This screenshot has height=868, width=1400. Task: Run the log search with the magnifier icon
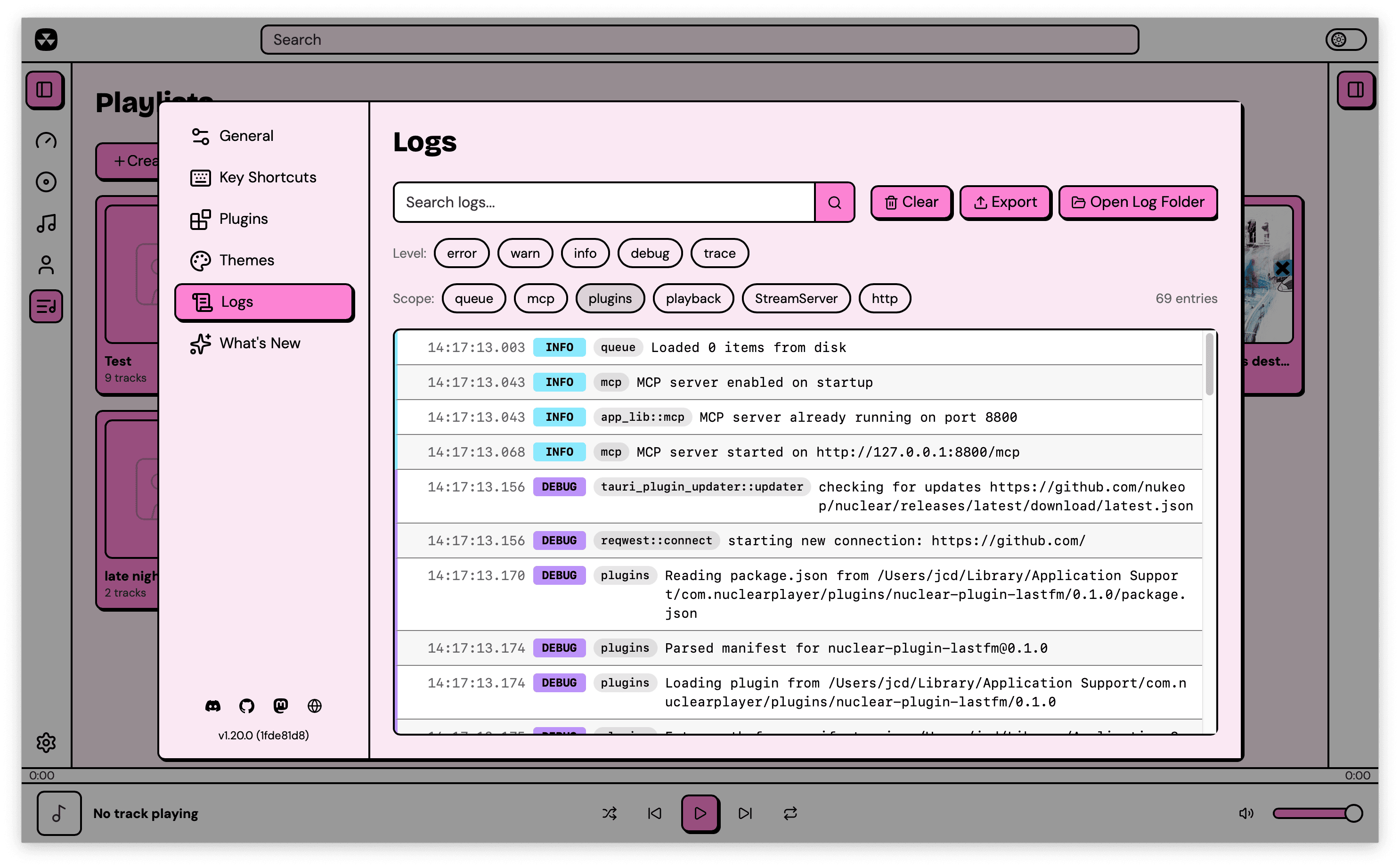(x=835, y=202)
